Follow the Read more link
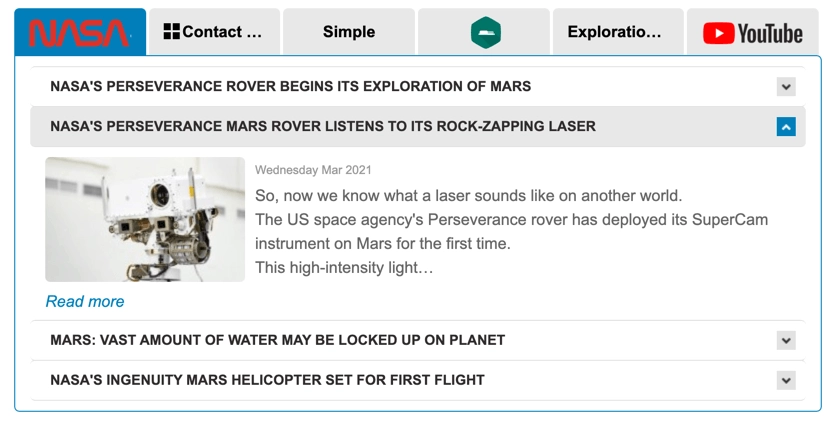The width and height of the screenshot is (832, 427). point(85,301)
